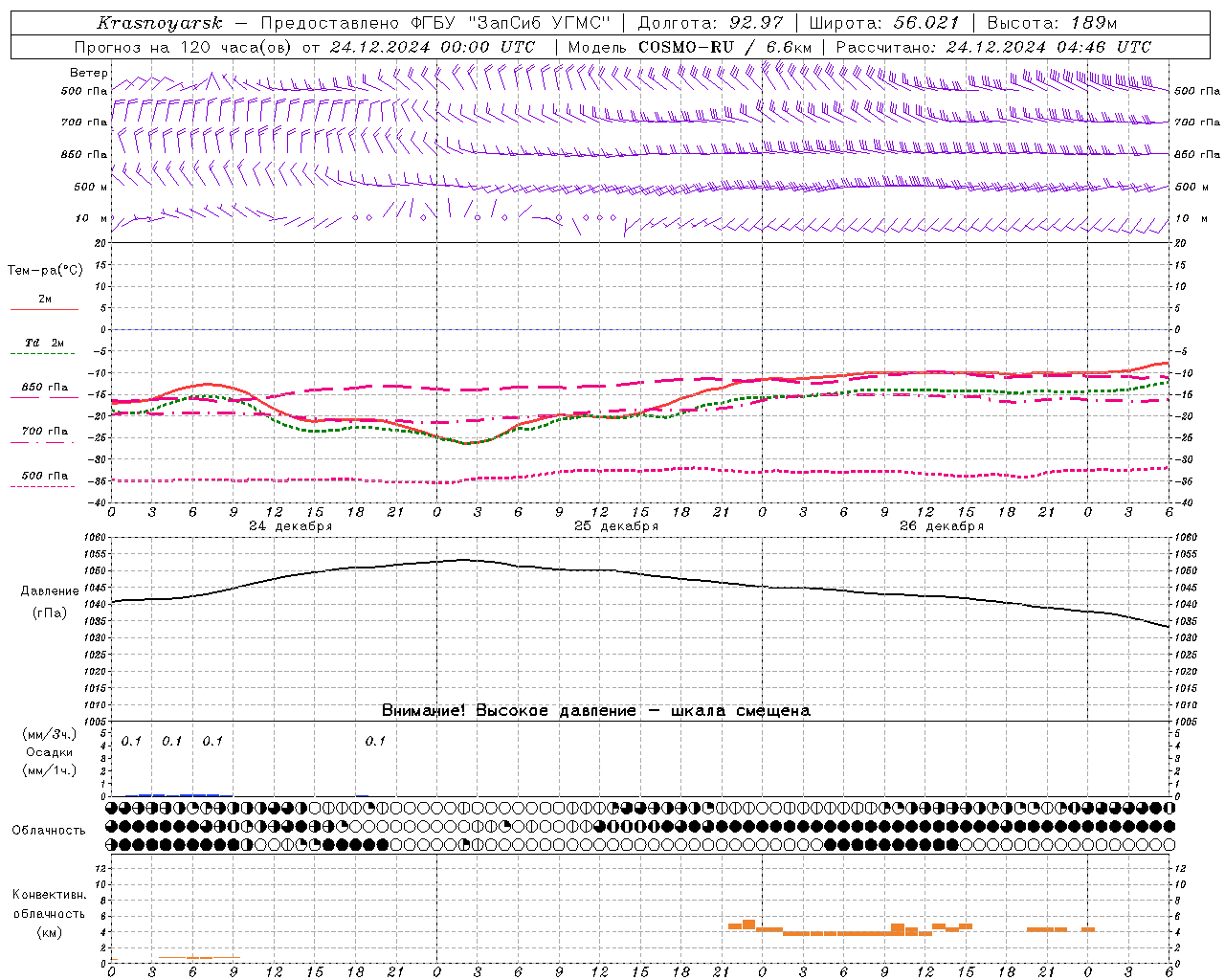Viewport: 1225px width, 980px height.
Task: Click the 'Тем-ра(°C)' temperature panel label
Action: 45,271
